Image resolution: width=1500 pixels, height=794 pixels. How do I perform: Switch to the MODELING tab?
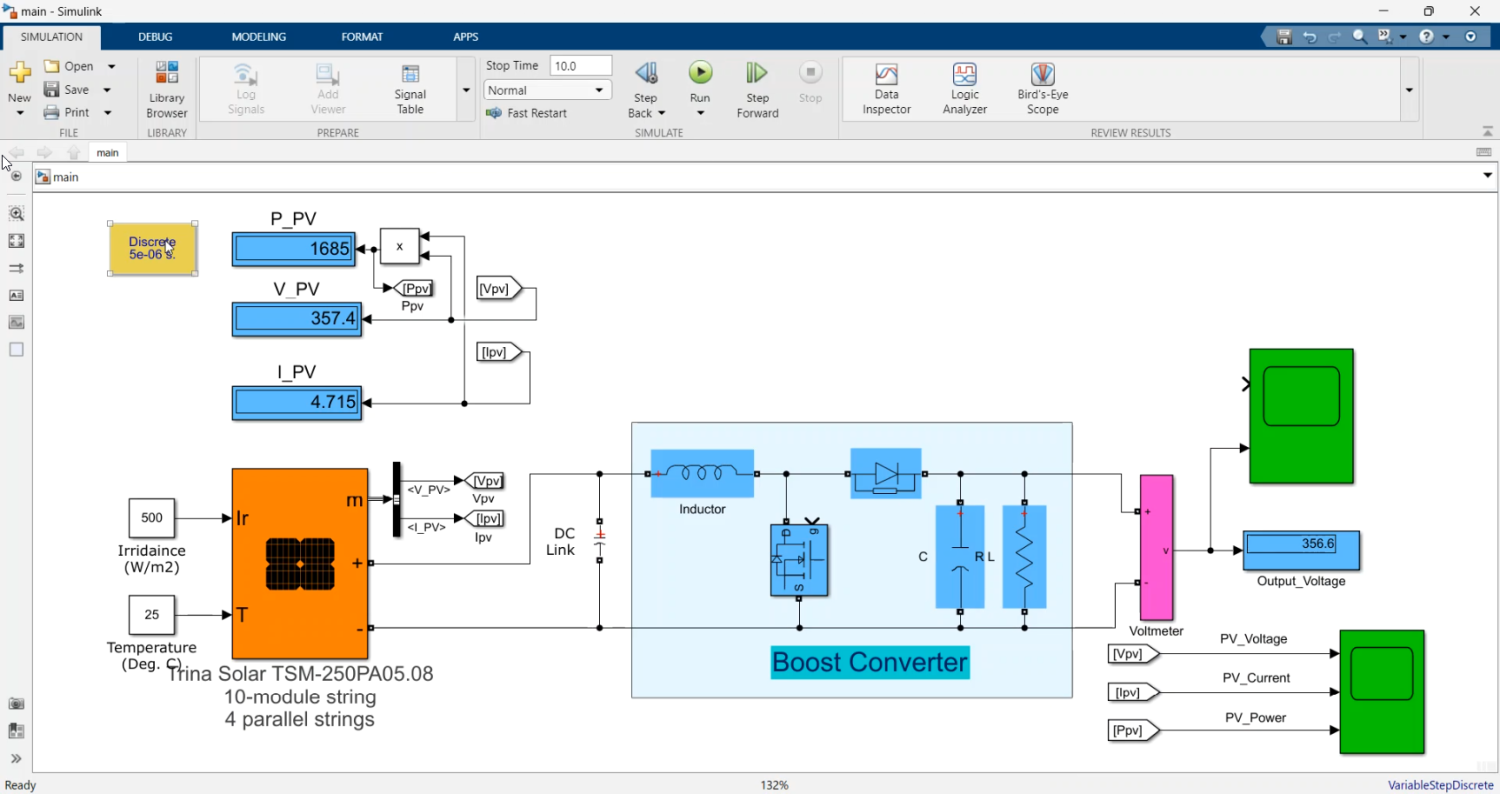[258, 37]
